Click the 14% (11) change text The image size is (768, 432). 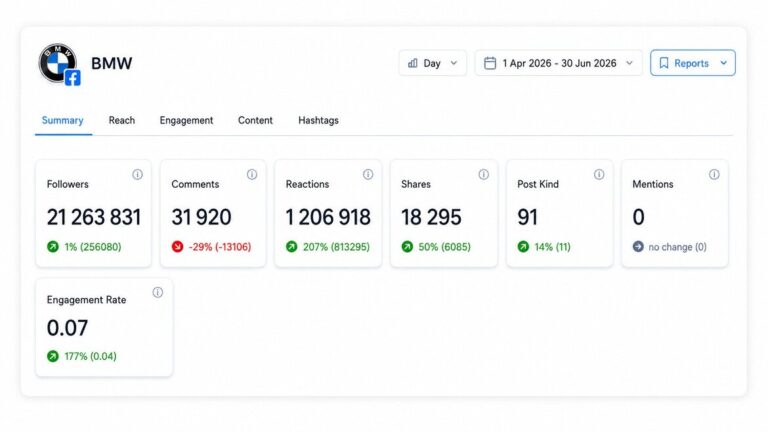(552, 247)
